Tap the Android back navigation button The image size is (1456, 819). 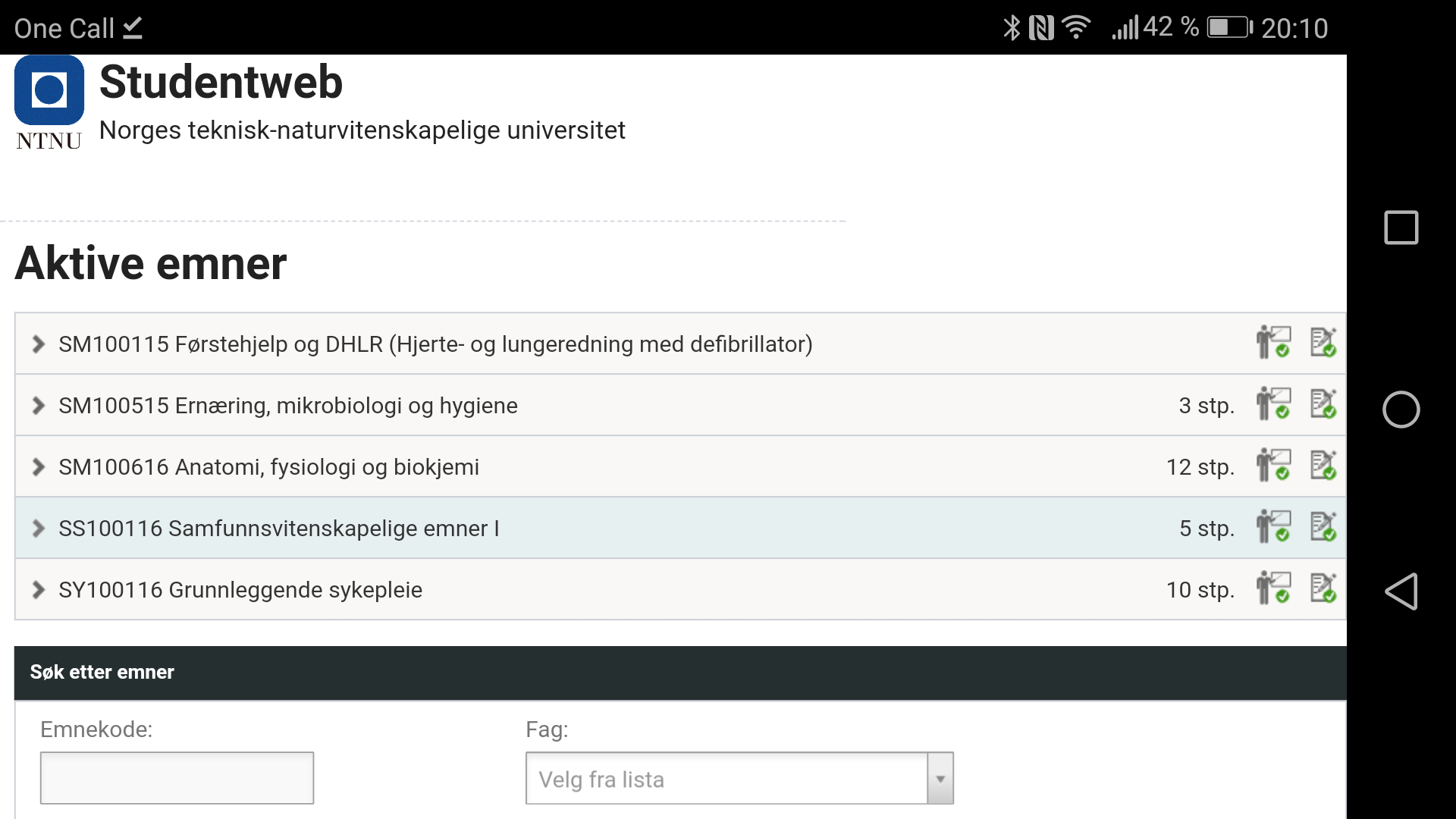(1401, 591)
